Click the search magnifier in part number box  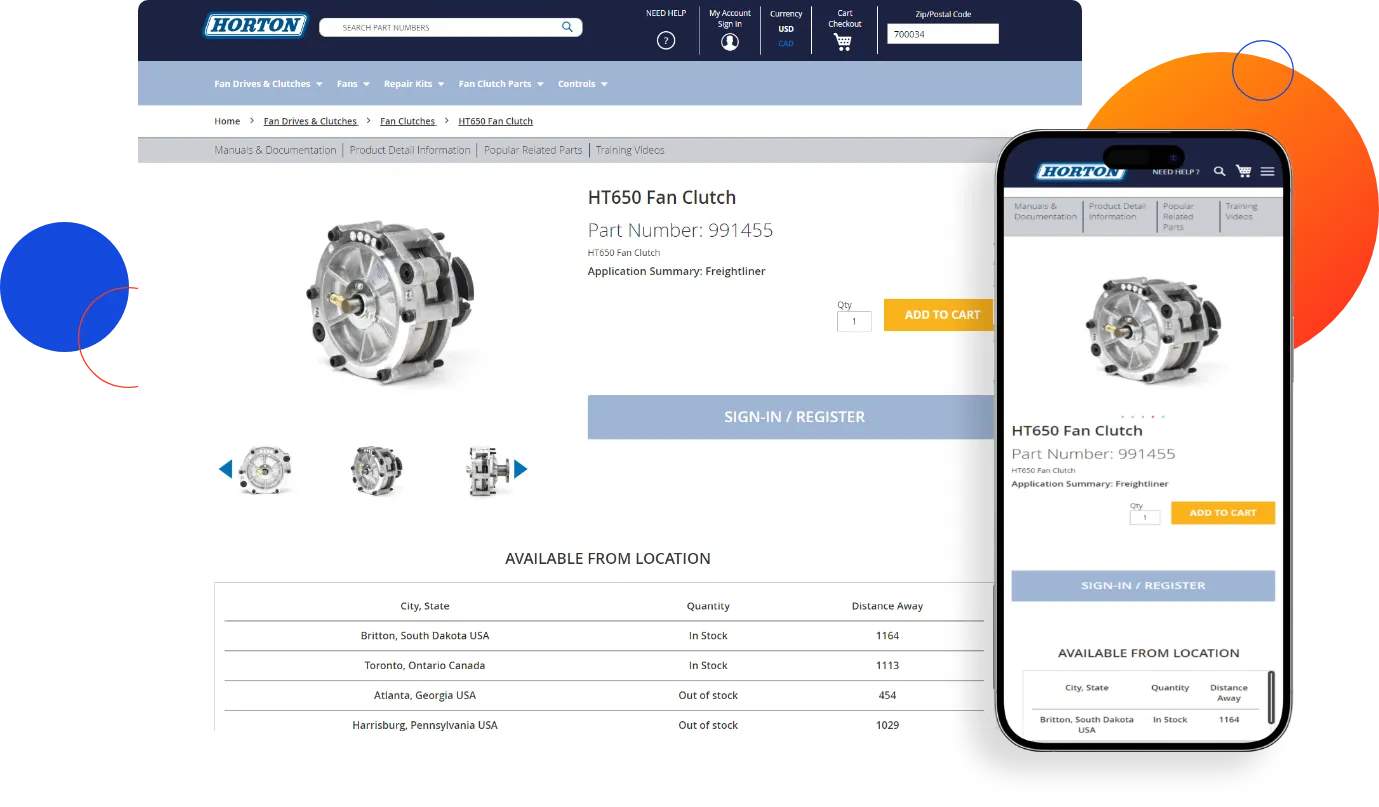click(567, 27)
